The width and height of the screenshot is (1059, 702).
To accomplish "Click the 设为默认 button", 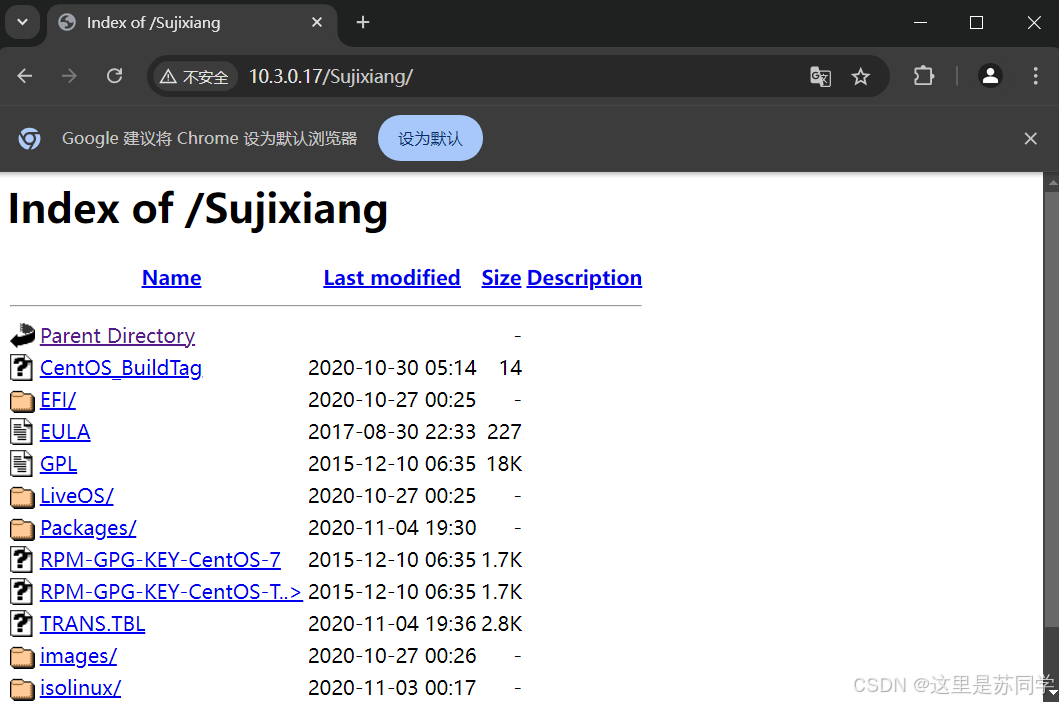I will (430, 139).
